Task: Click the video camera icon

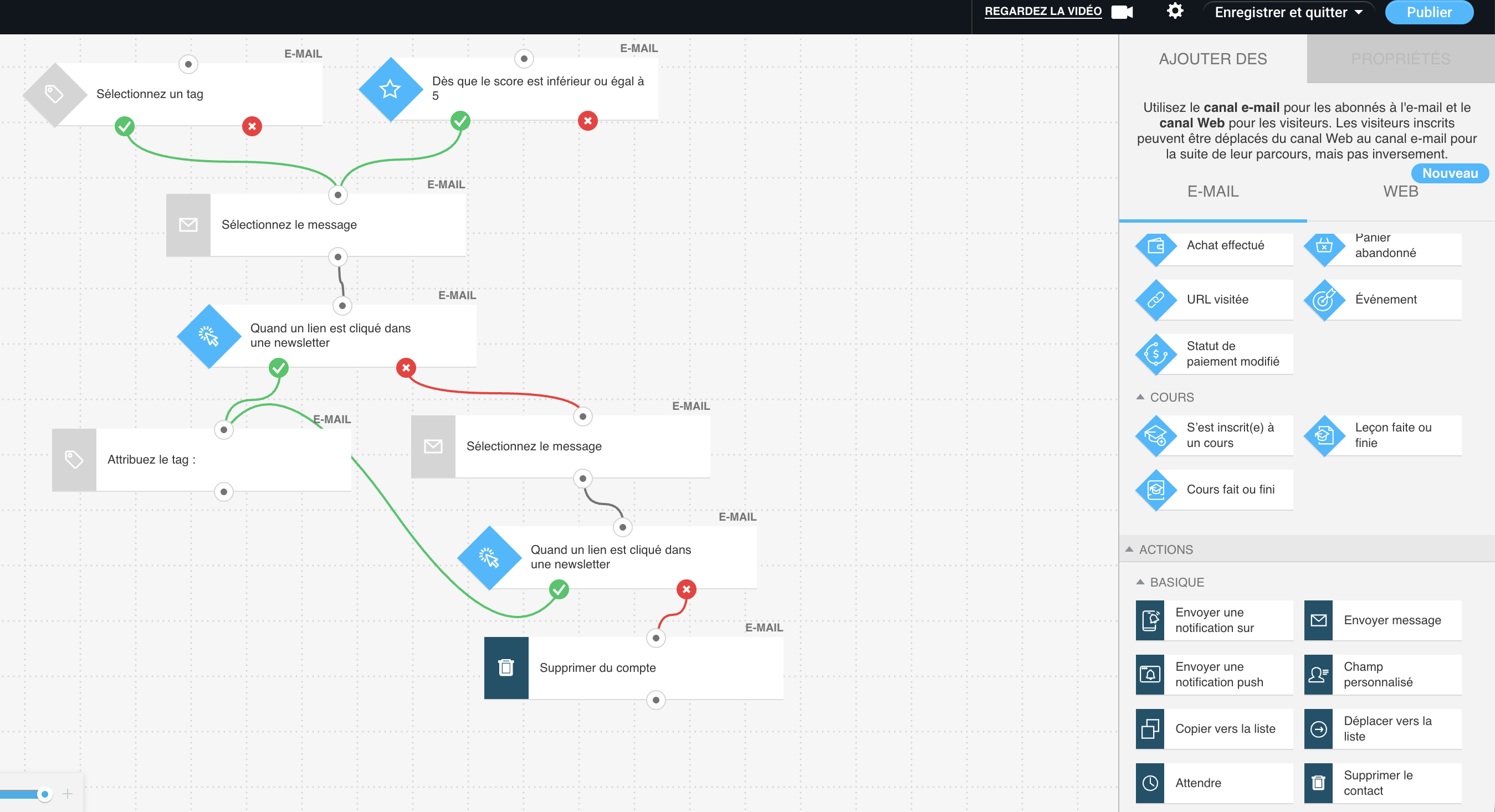Action: pos(1122,12)
